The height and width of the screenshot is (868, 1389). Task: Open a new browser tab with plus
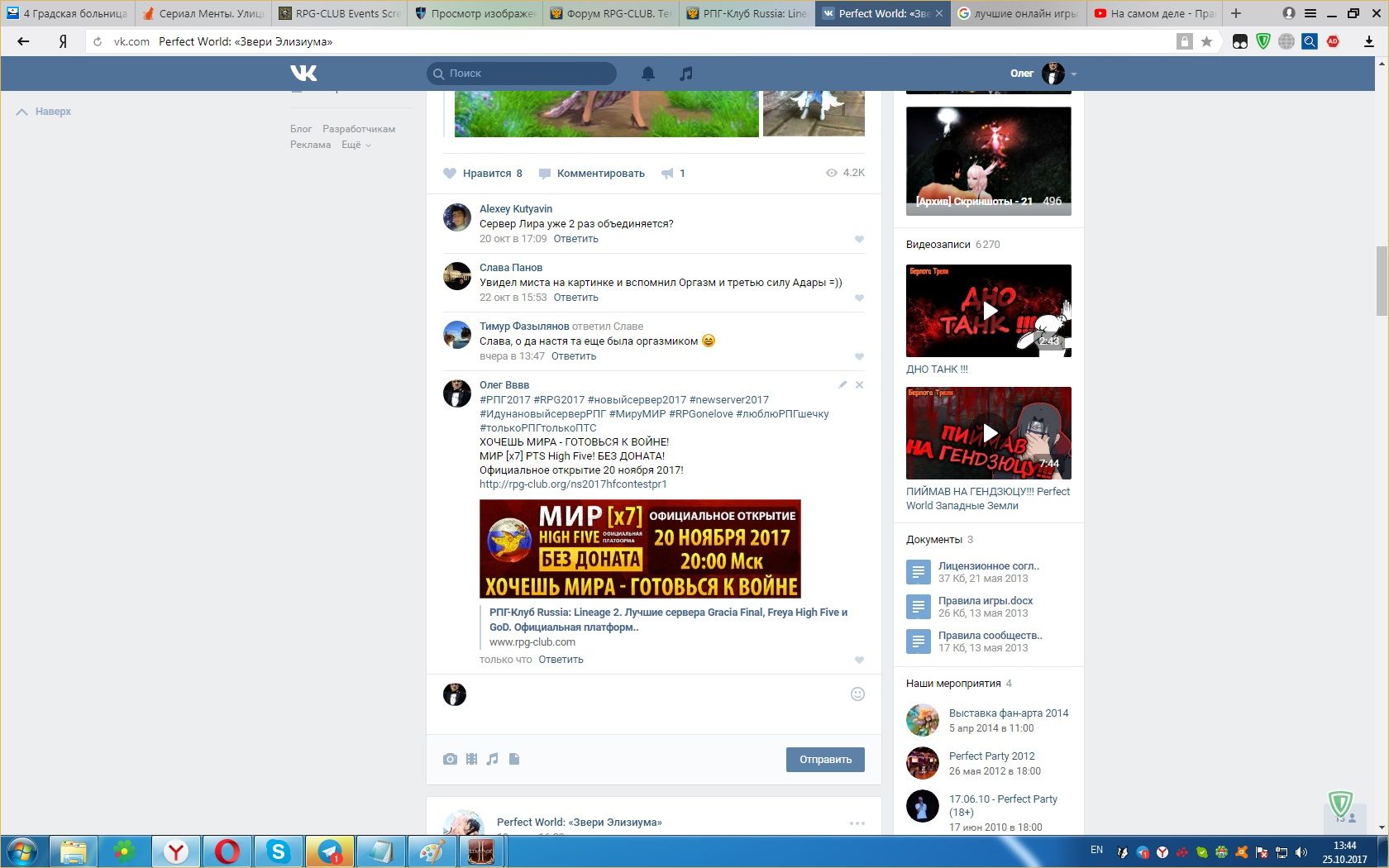pos(1236,13)
